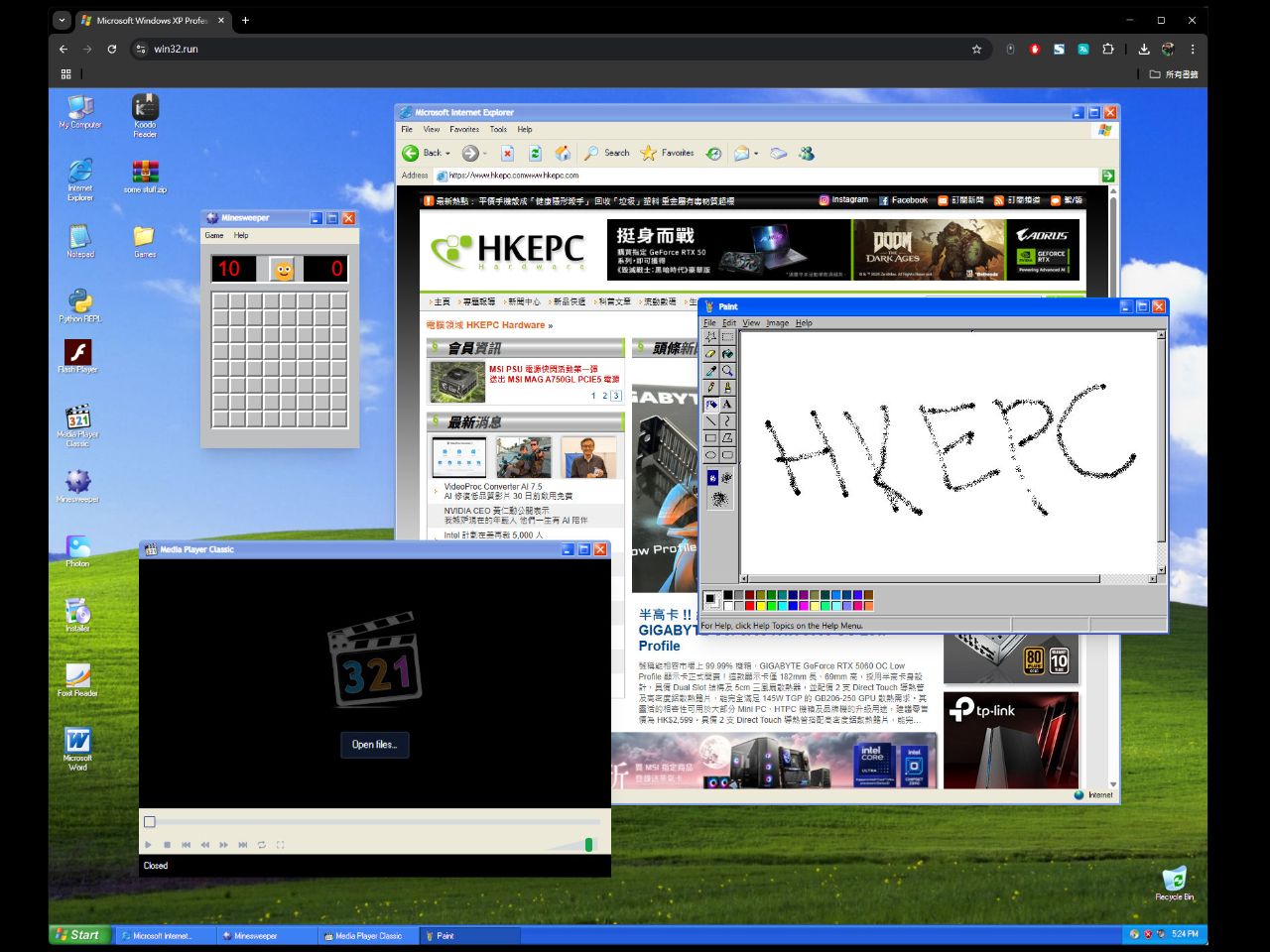This screenshot has height=952, width=1270.
Task: Select the Ellipse shape tool in Paint
Action: click(710, 454)
